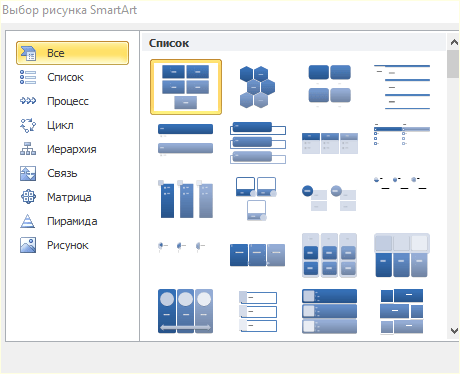This screenshot has width=460, height=374.
Task: Choose the three stacked framed bars layout
Action: [258, 143]
